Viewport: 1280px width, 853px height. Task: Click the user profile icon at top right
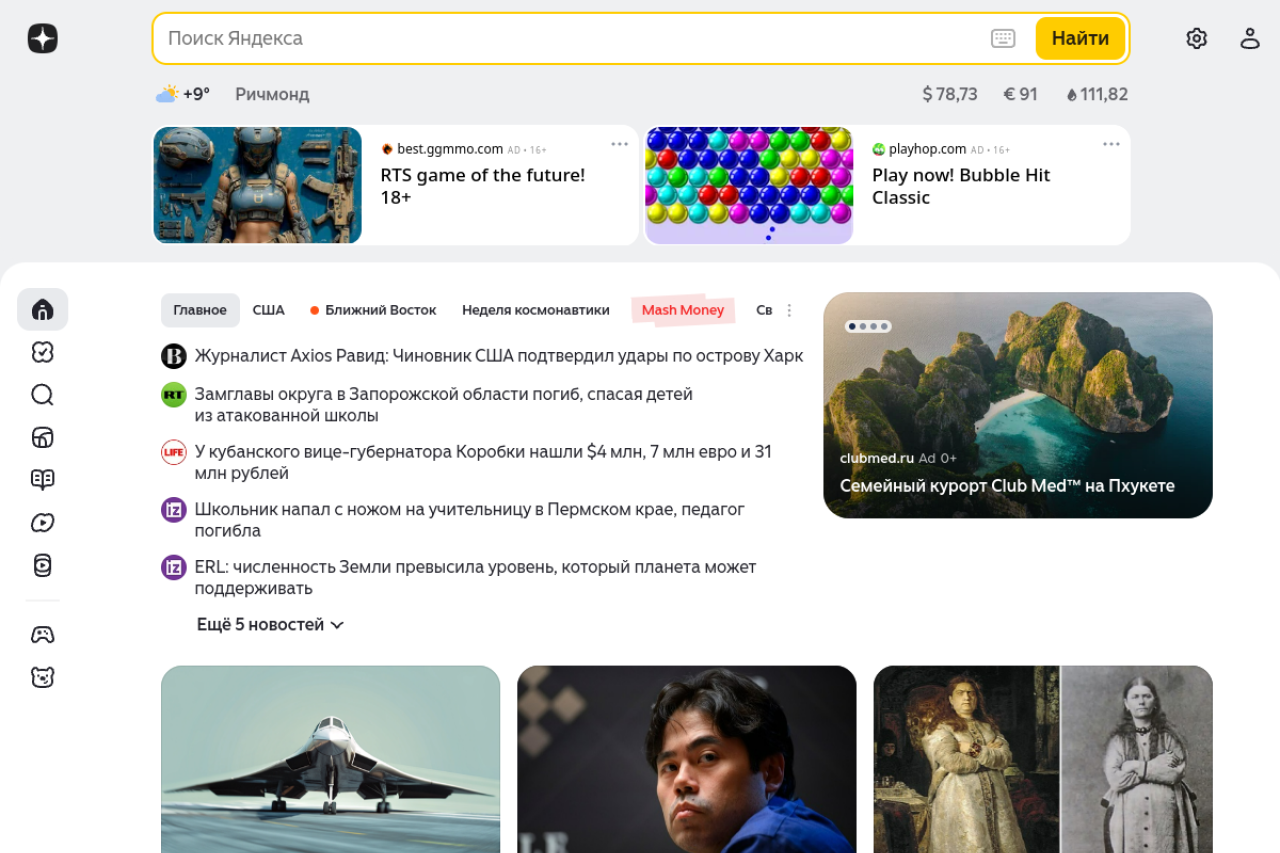pyautogui.click(x=1249, y=38)
